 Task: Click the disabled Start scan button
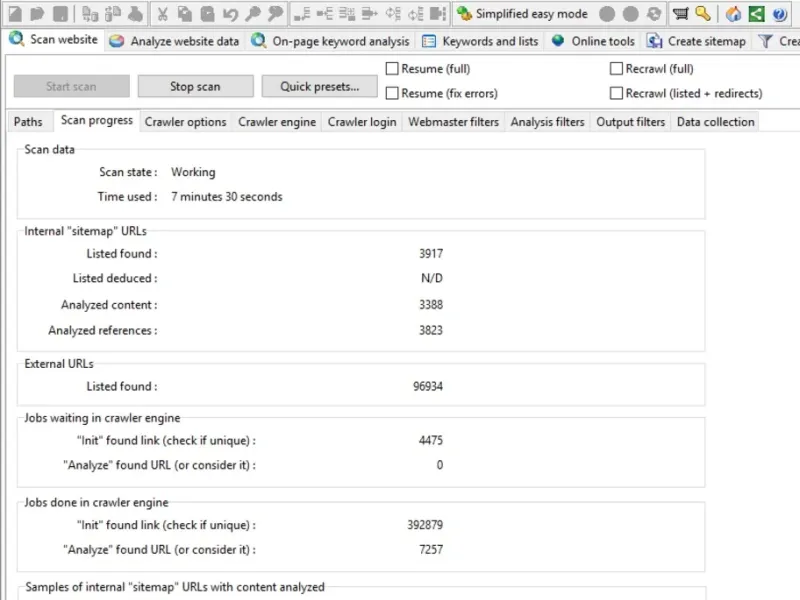pos(71,86)
